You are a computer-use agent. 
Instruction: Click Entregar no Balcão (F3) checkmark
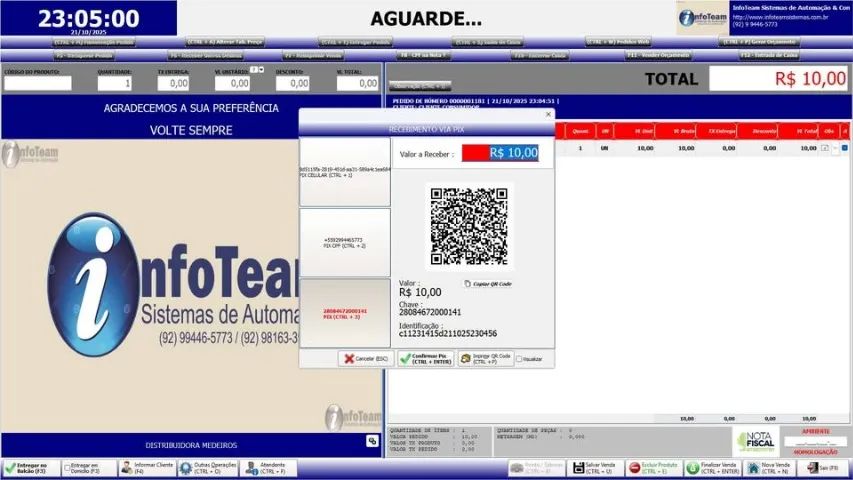click(32, 468)
